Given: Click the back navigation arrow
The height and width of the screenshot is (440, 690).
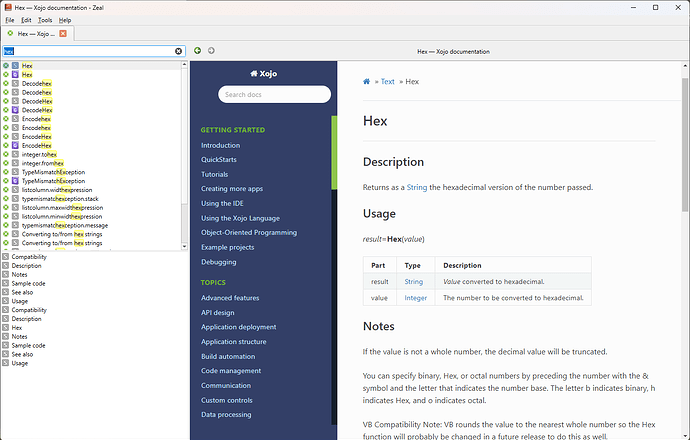Looking at the screenshot, I should [x=198, y=51].
